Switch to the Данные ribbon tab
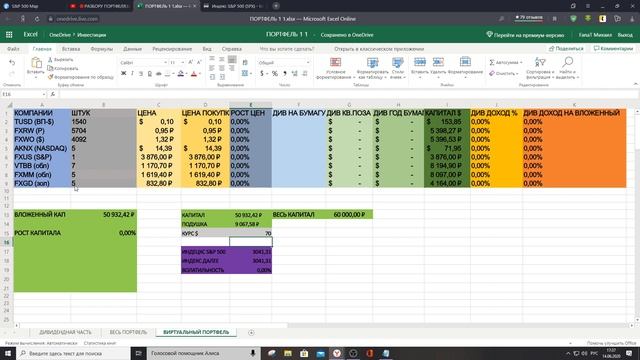The height and width of the screenshot is (360, 640). [132, 49]
